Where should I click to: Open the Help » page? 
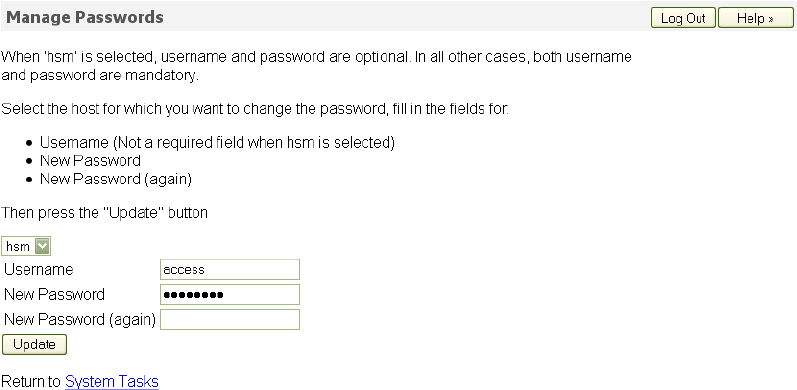pos(755,18)
